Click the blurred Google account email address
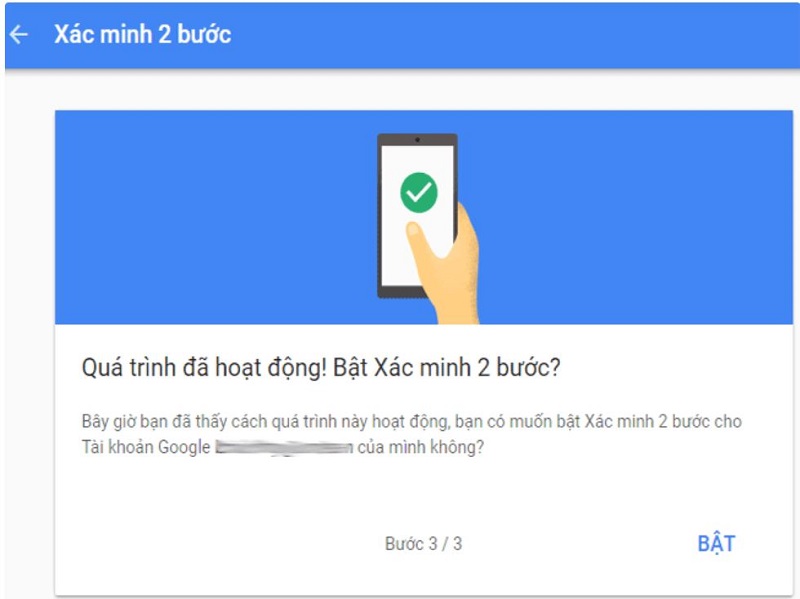 (x=284, y=447)
